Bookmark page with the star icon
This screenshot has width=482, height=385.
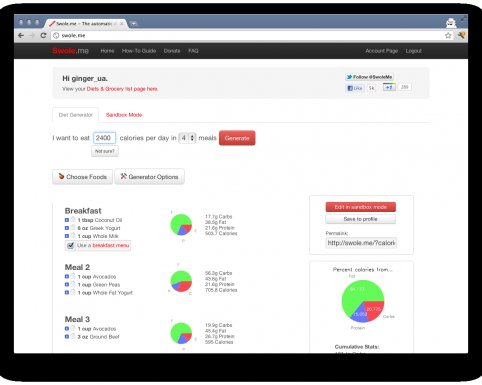click(x=448, y=35)
